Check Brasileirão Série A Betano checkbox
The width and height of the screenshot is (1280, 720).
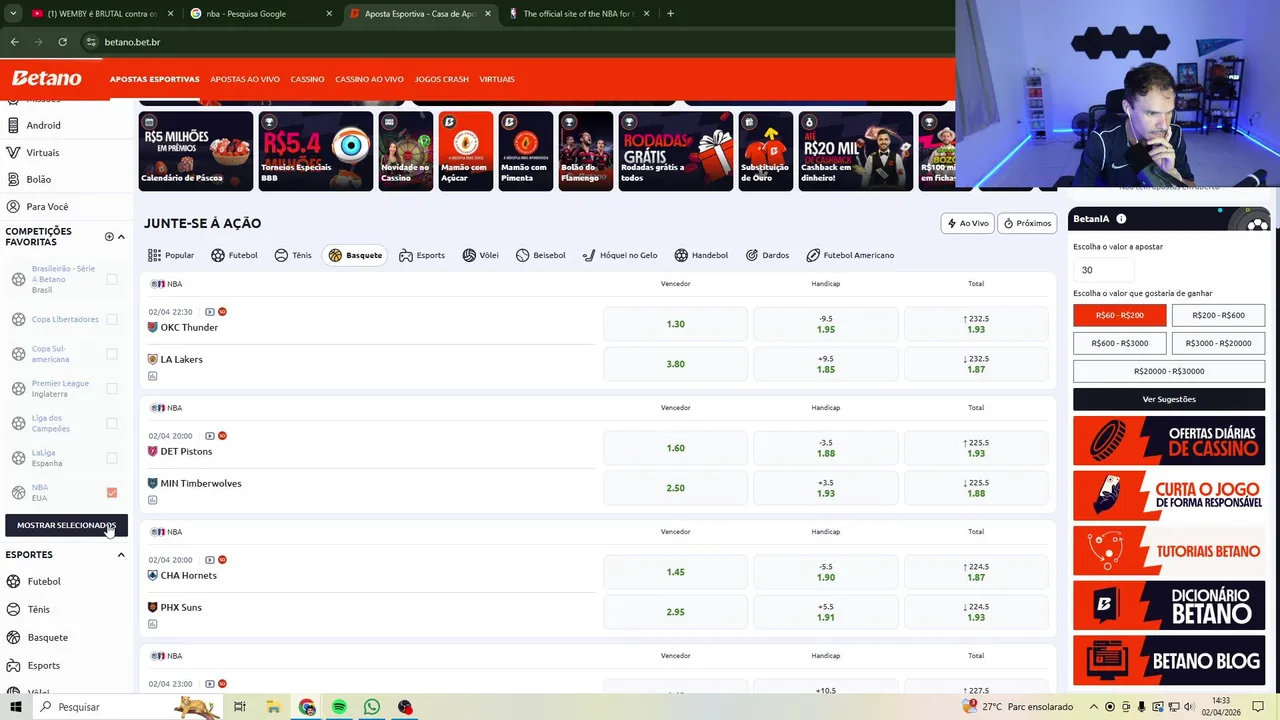[112, 279]
